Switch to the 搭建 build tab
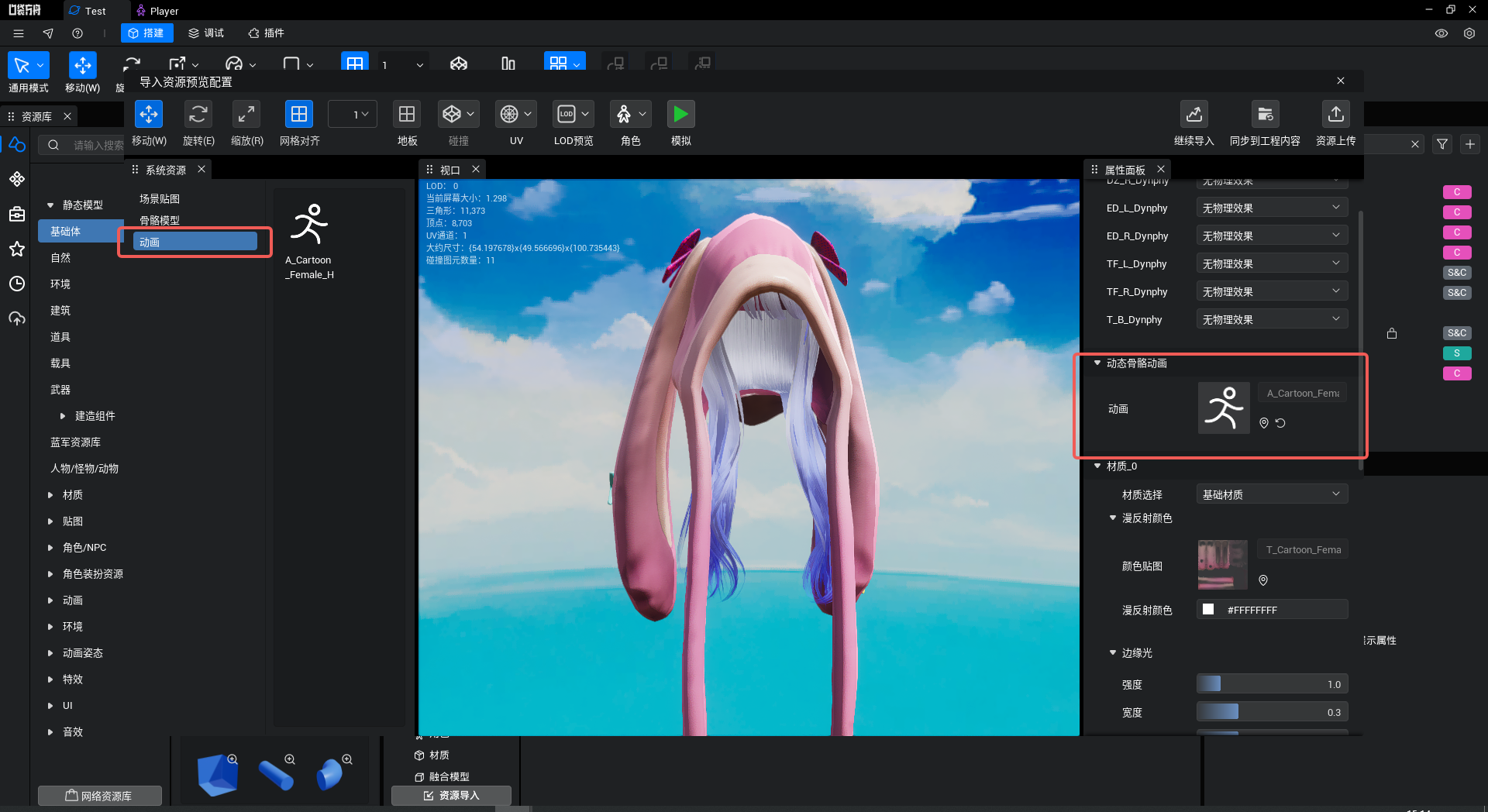This screenshot has height=812, width=1488. [x=146, y=33]
